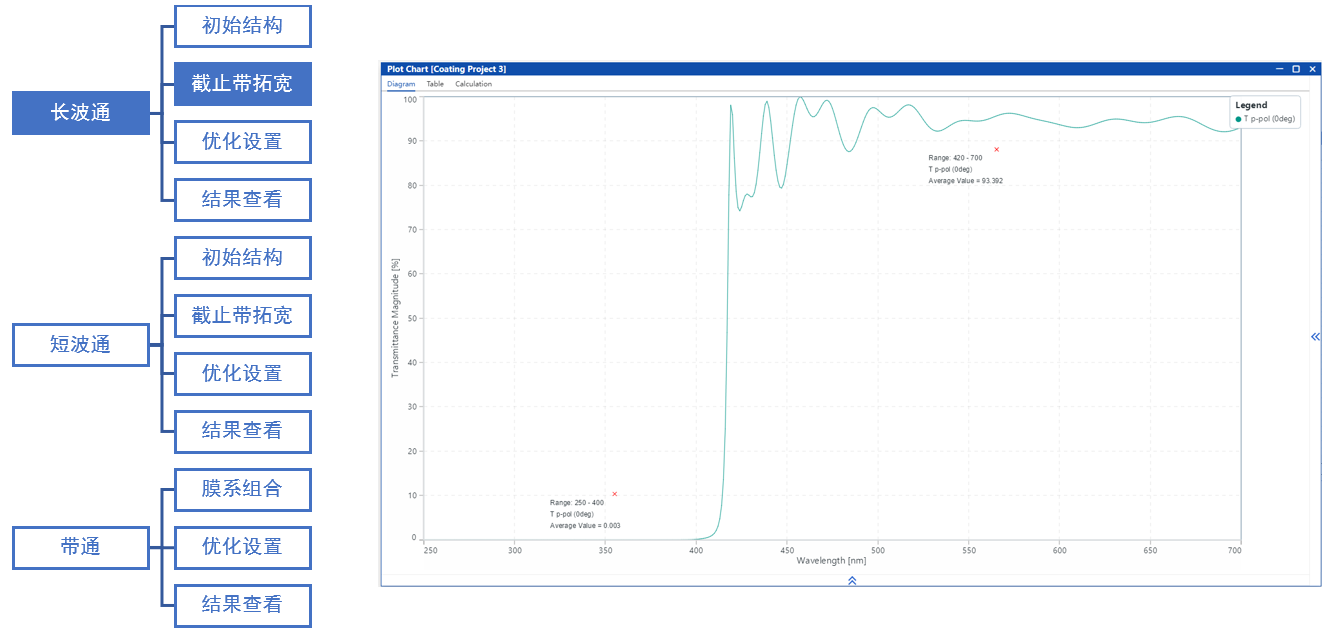Switch to the Diagram tab

point(401,84)
